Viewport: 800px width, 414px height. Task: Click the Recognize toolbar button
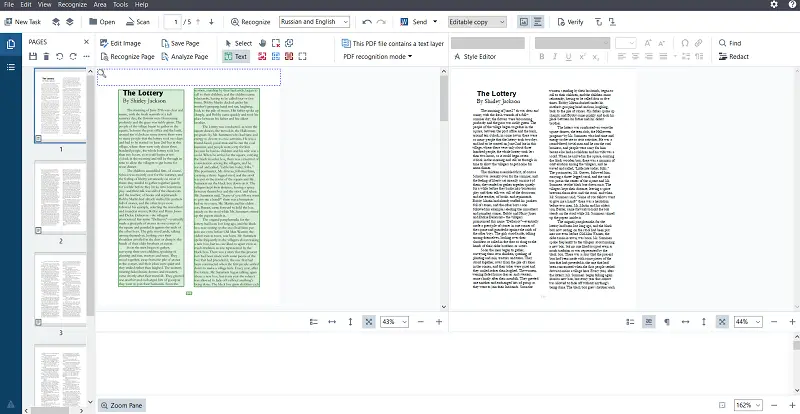pos(251,22)
